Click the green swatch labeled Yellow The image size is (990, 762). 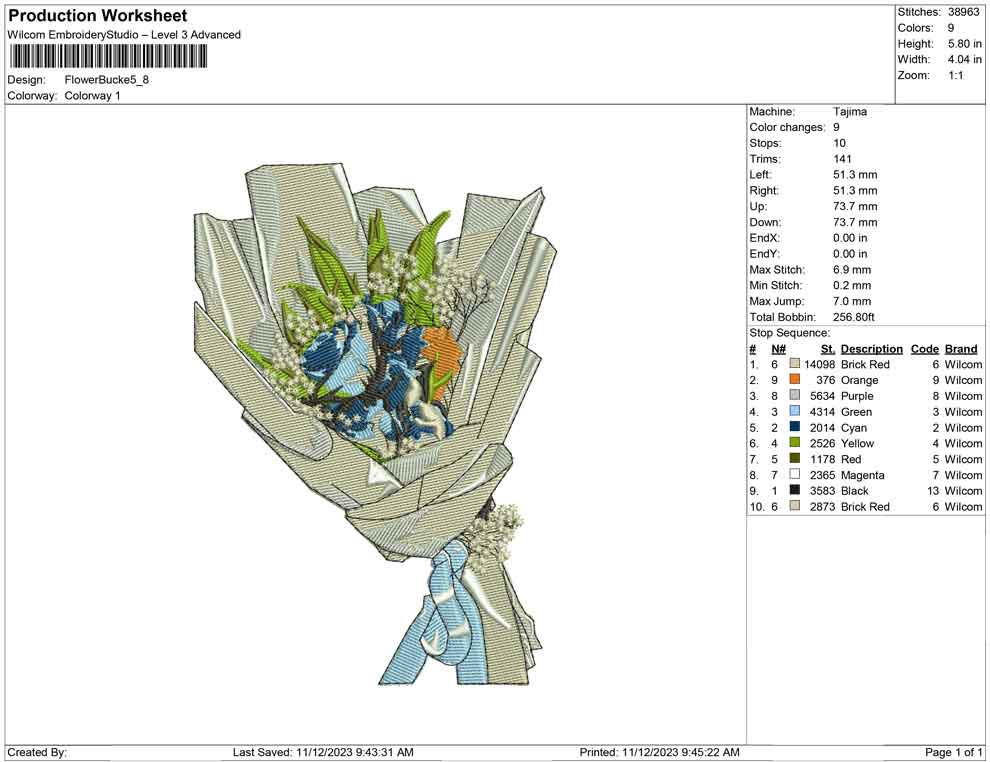pos(794,443)
